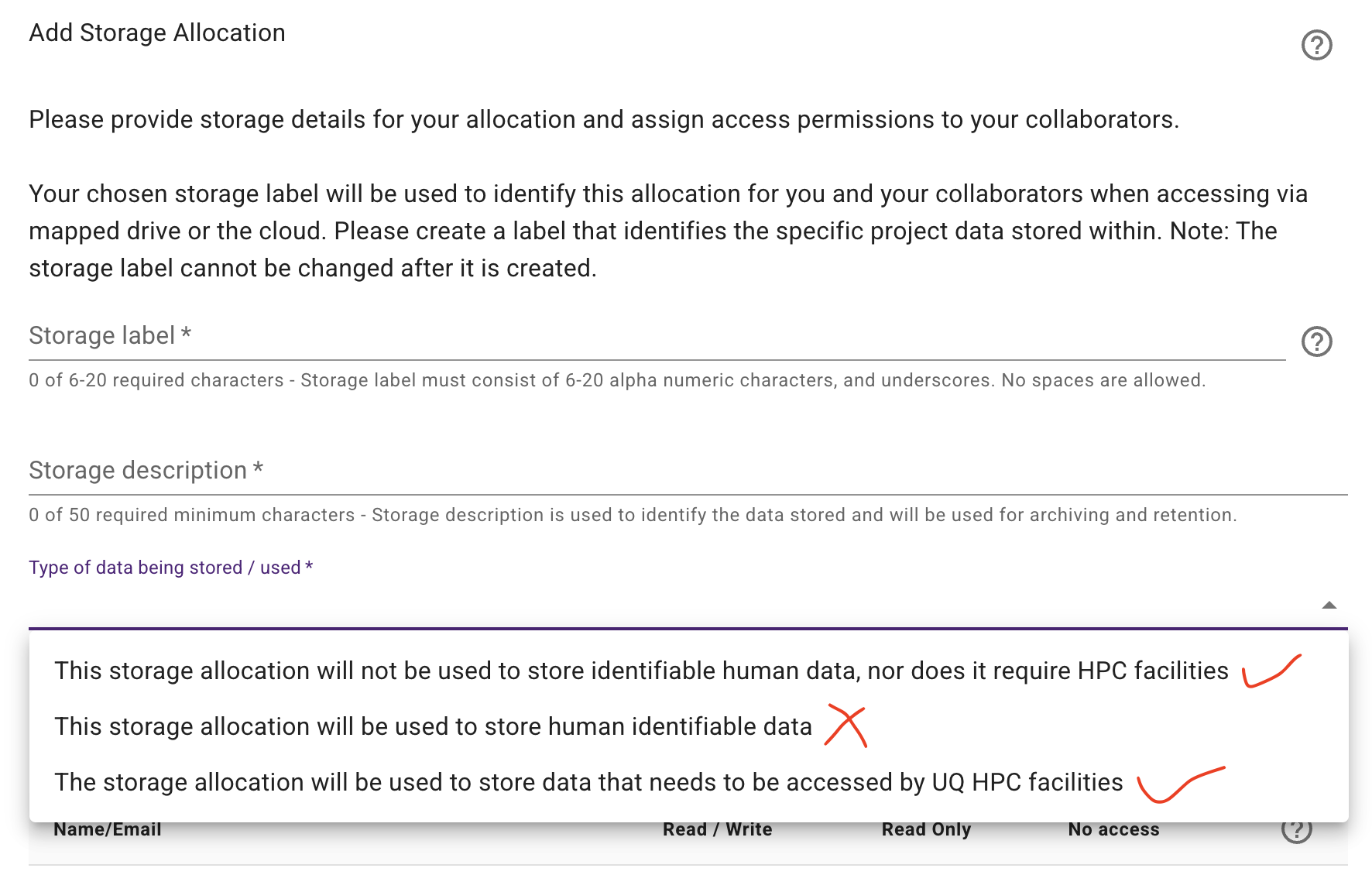Click the Storage label field help circle
Screen dimensions: 1372x875
click(1319, 341)
